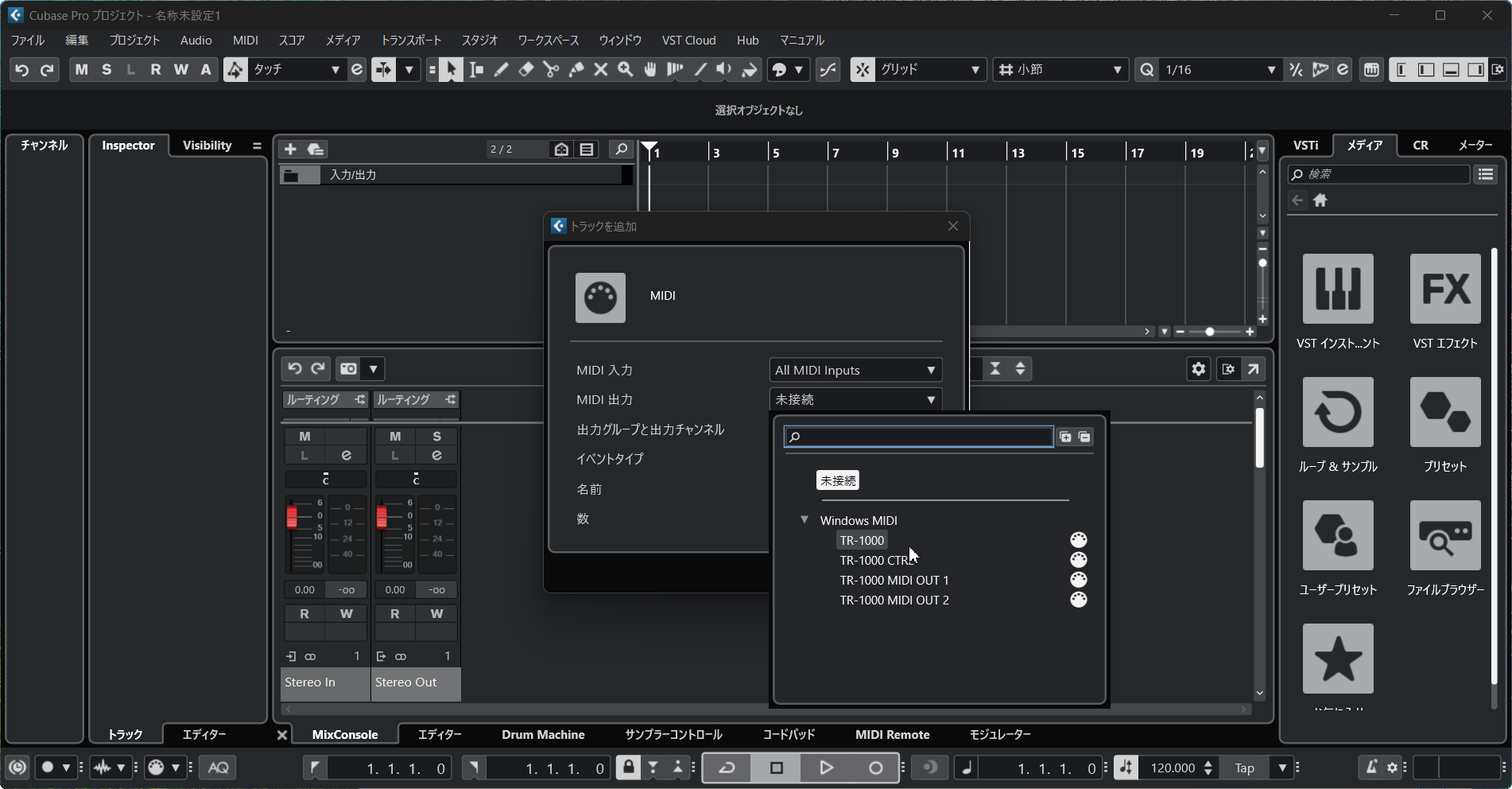Select the Eraser tool in toolbar
Viewport: 1512px width, 789px height.
pos(525,70)
